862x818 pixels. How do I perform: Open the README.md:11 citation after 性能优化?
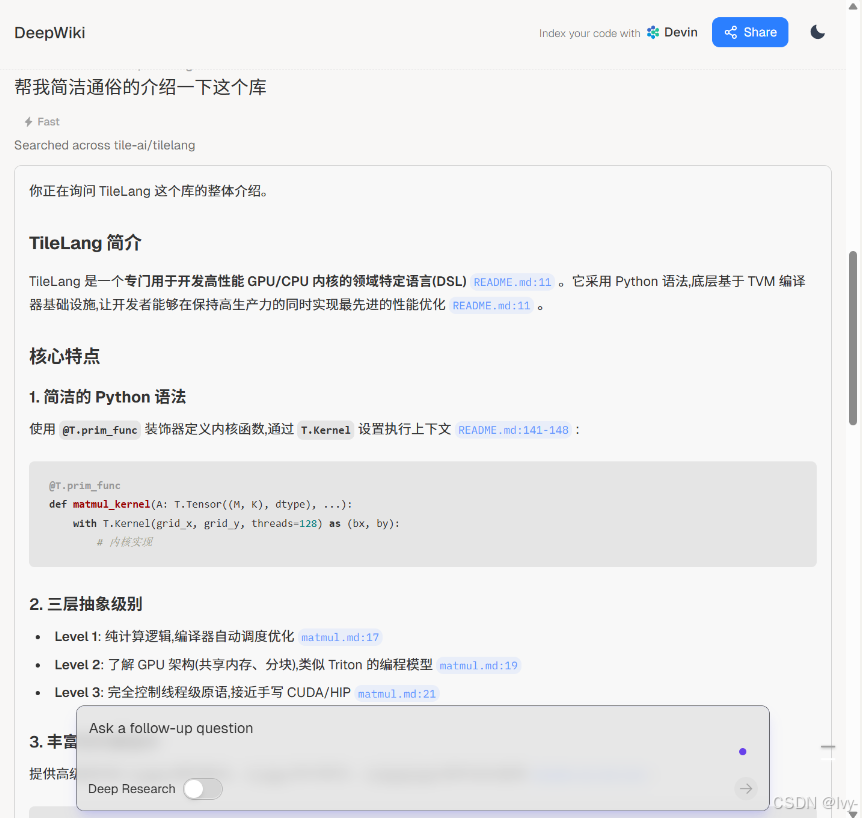pos(491,306)
